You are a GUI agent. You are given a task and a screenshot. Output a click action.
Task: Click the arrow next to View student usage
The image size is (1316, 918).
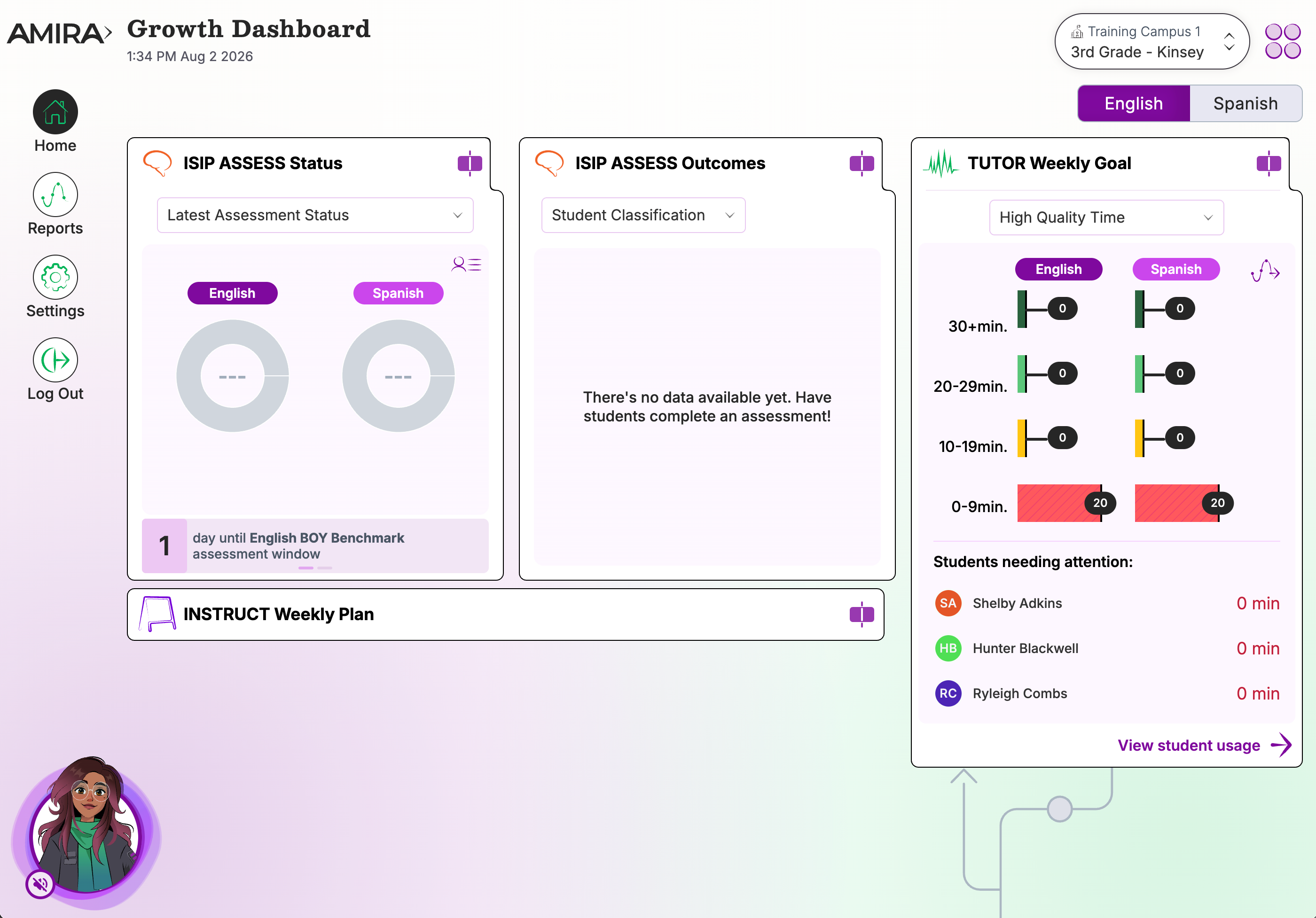[x=1281, y=745]
